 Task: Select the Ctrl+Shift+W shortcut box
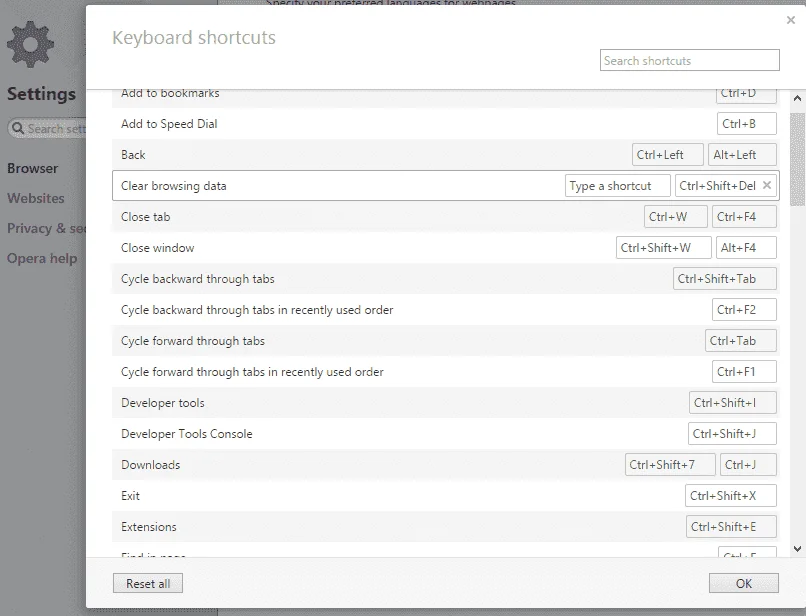click(x=664, y=248)
